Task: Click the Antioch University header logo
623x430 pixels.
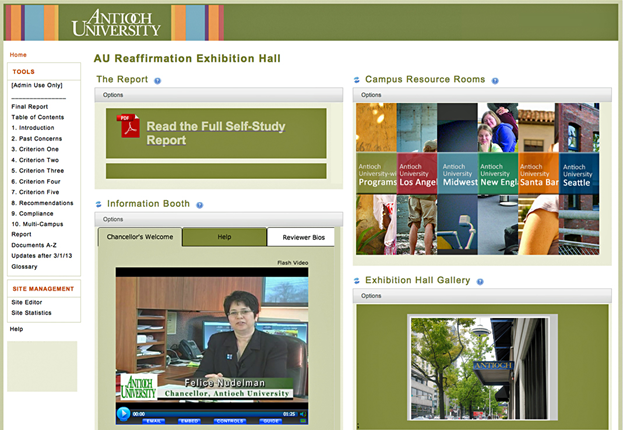Action: point(116,23)
